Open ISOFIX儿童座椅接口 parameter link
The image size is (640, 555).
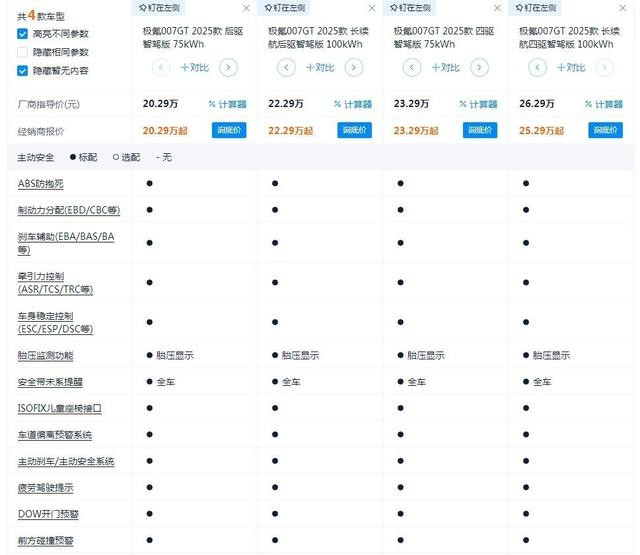60,408
